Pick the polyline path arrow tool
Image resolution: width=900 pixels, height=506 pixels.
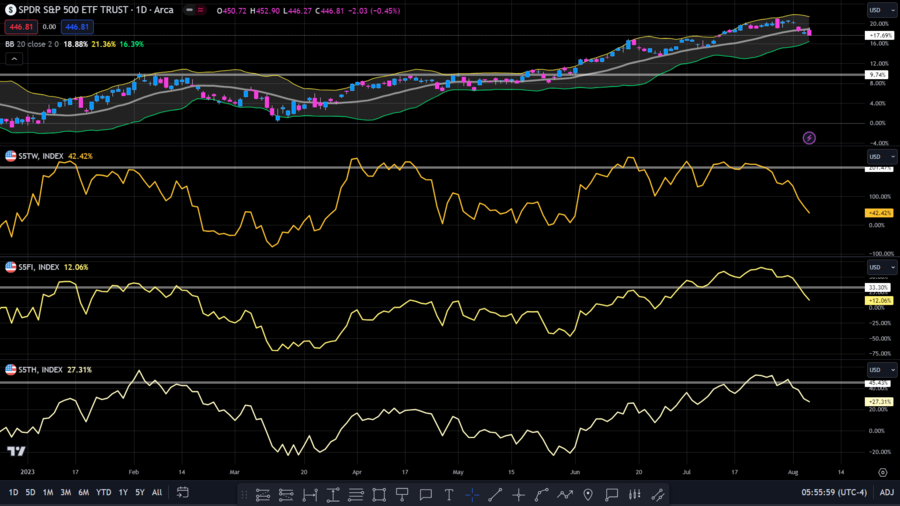pyautogui.click(x=565, y=494)
